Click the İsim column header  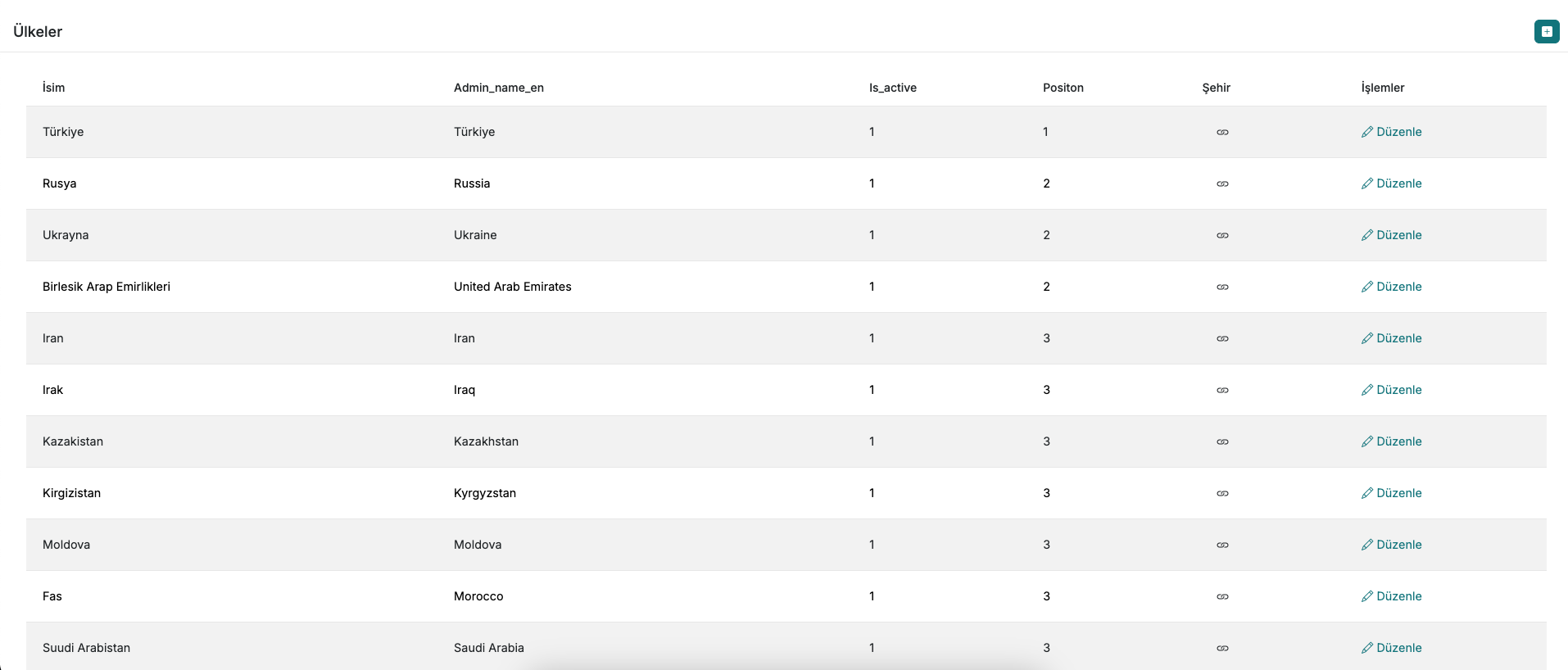pyautogui.click(x=53, y=88)
